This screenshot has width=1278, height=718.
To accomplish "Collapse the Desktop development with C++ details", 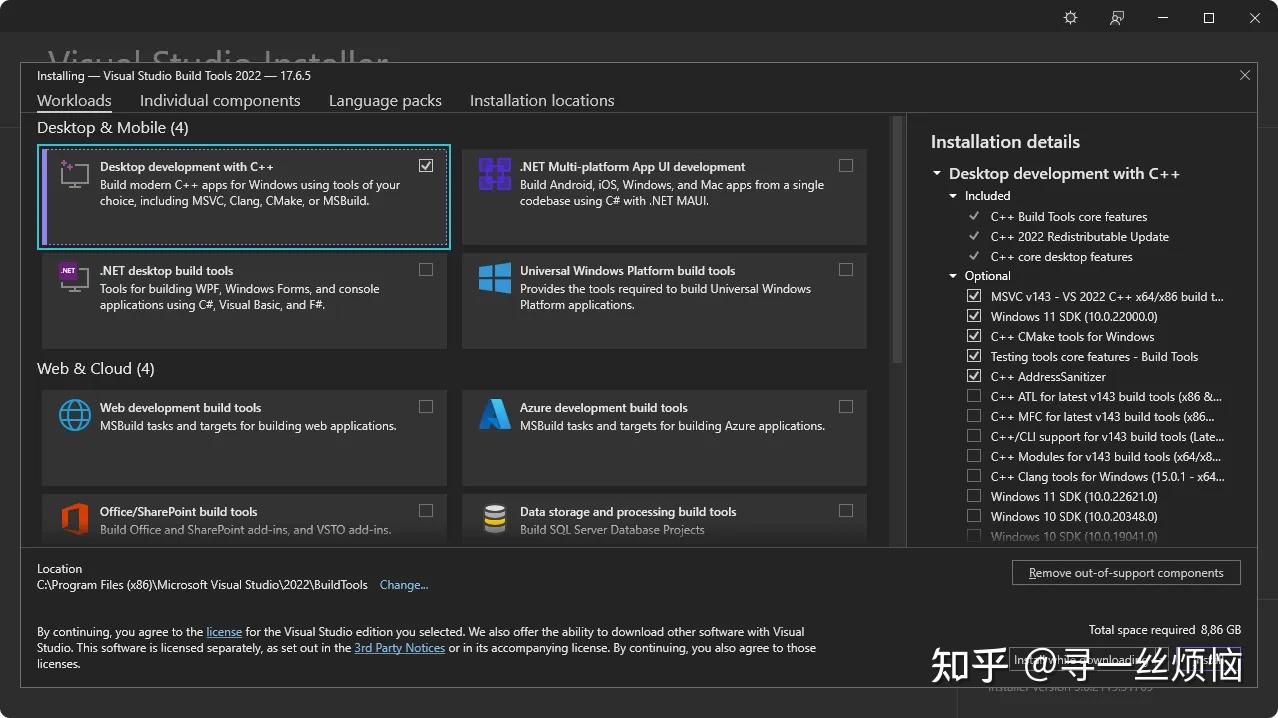I will pos(936,173).
